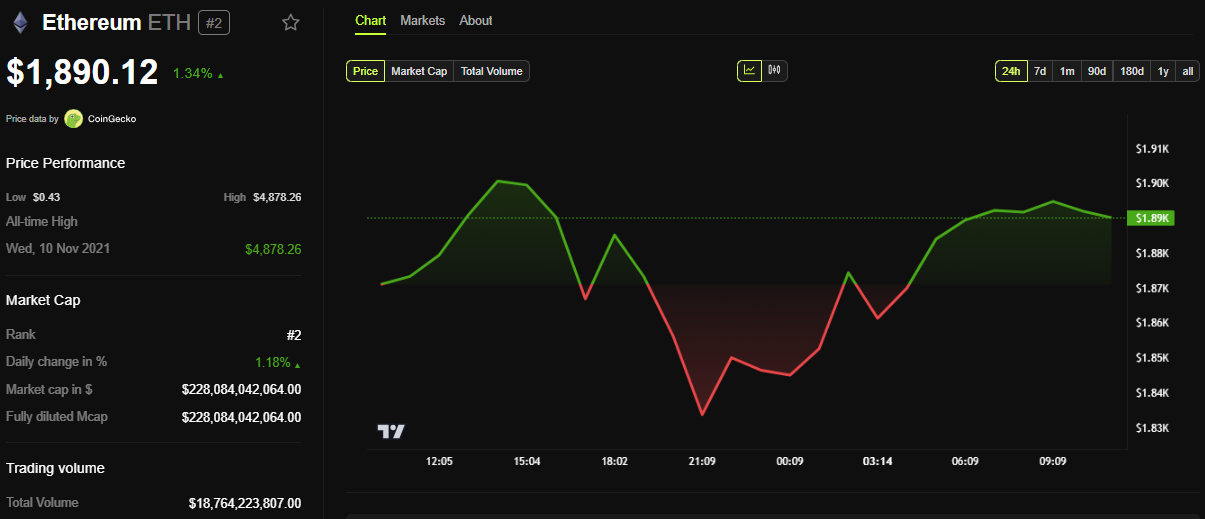Set chart range to 90d
This screenshot has width=1205, height=519.
pos(1097,71)
